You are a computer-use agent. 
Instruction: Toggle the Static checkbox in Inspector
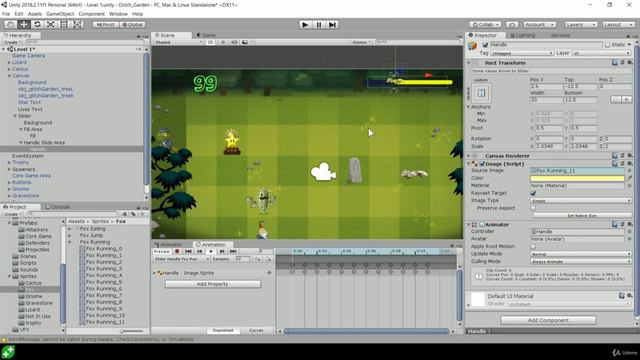pos(608,44)
